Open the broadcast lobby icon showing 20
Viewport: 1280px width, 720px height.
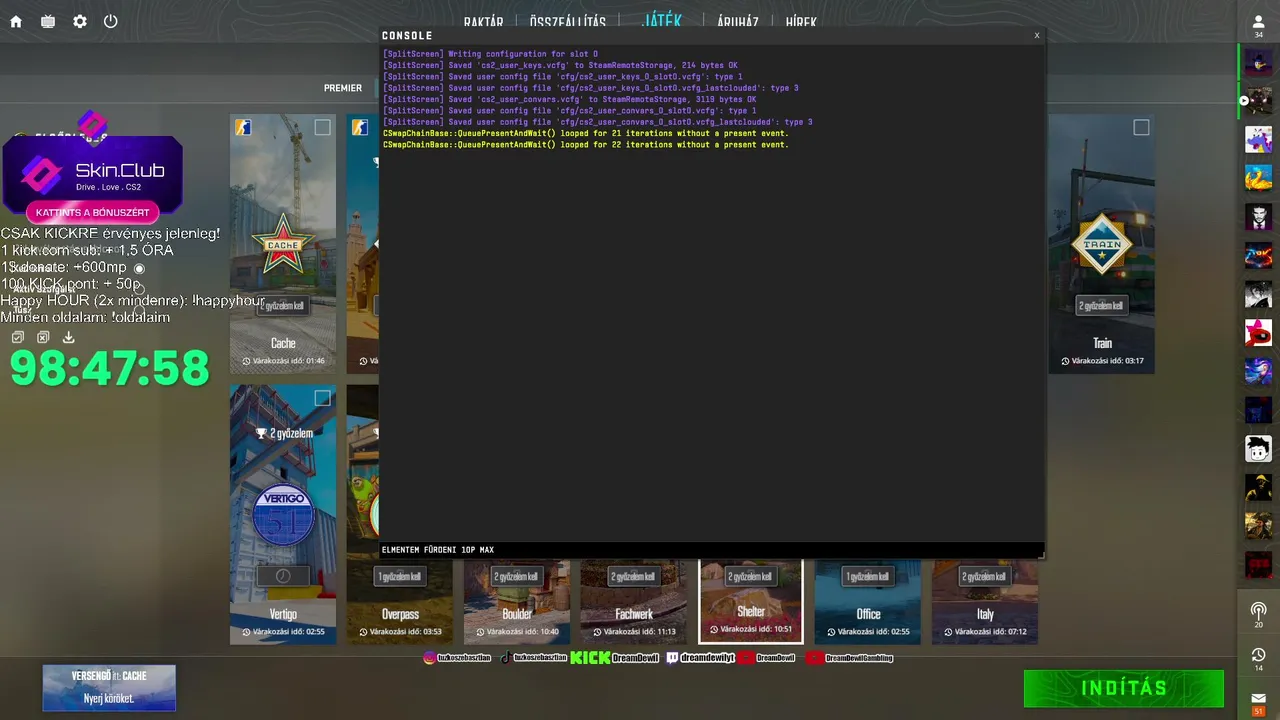point(1258,614)
